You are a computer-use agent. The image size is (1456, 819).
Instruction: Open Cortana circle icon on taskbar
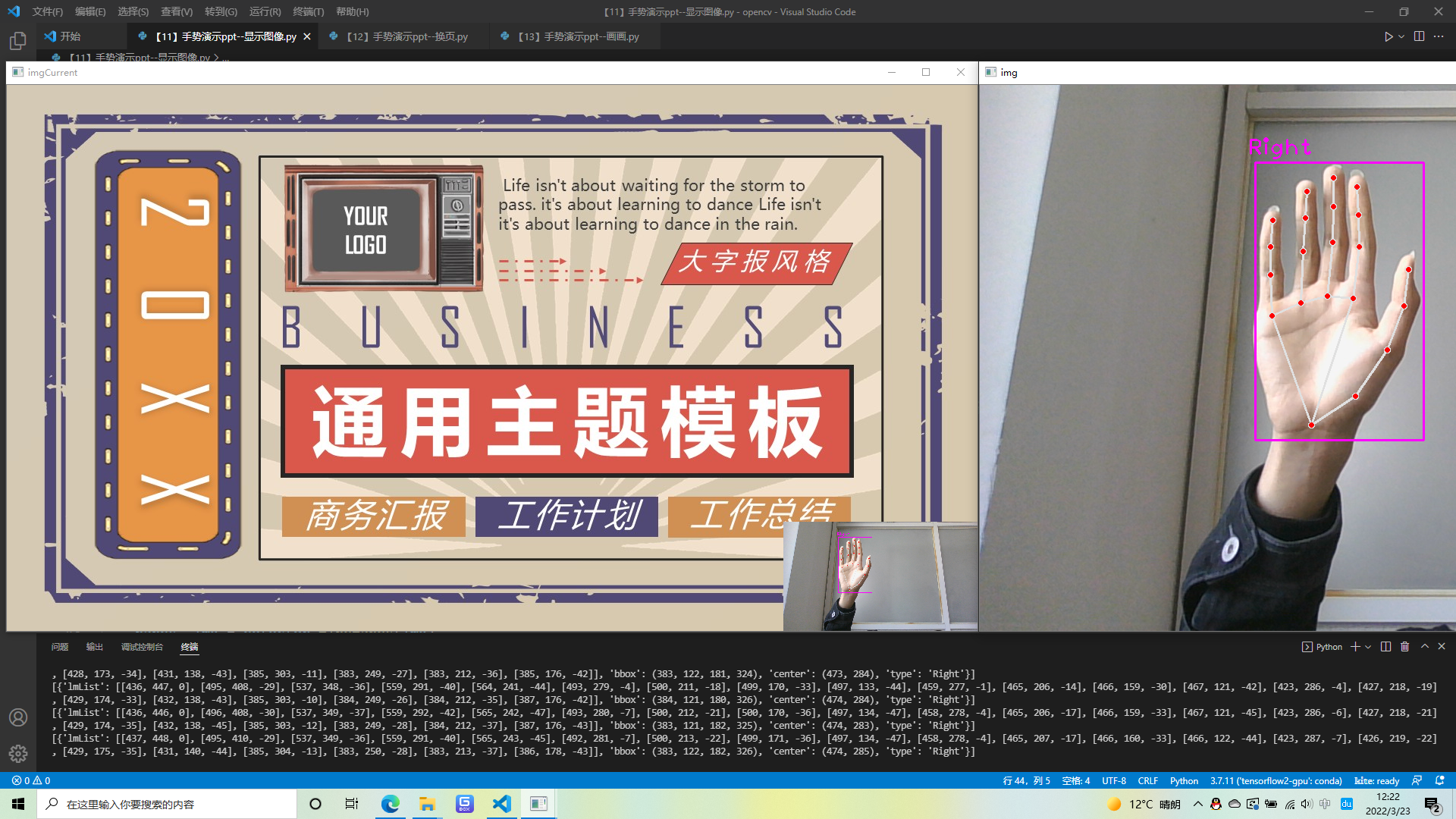click(x=315, y=804)
